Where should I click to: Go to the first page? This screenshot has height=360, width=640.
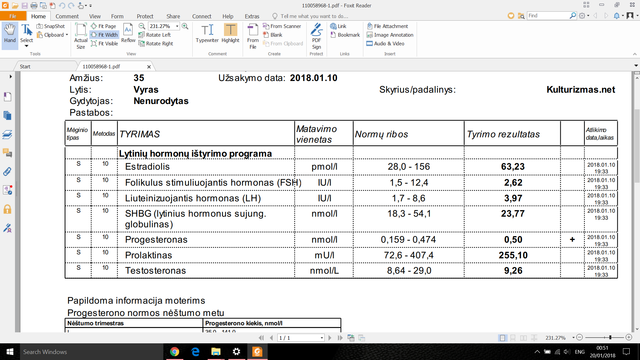tap(261, 338)
